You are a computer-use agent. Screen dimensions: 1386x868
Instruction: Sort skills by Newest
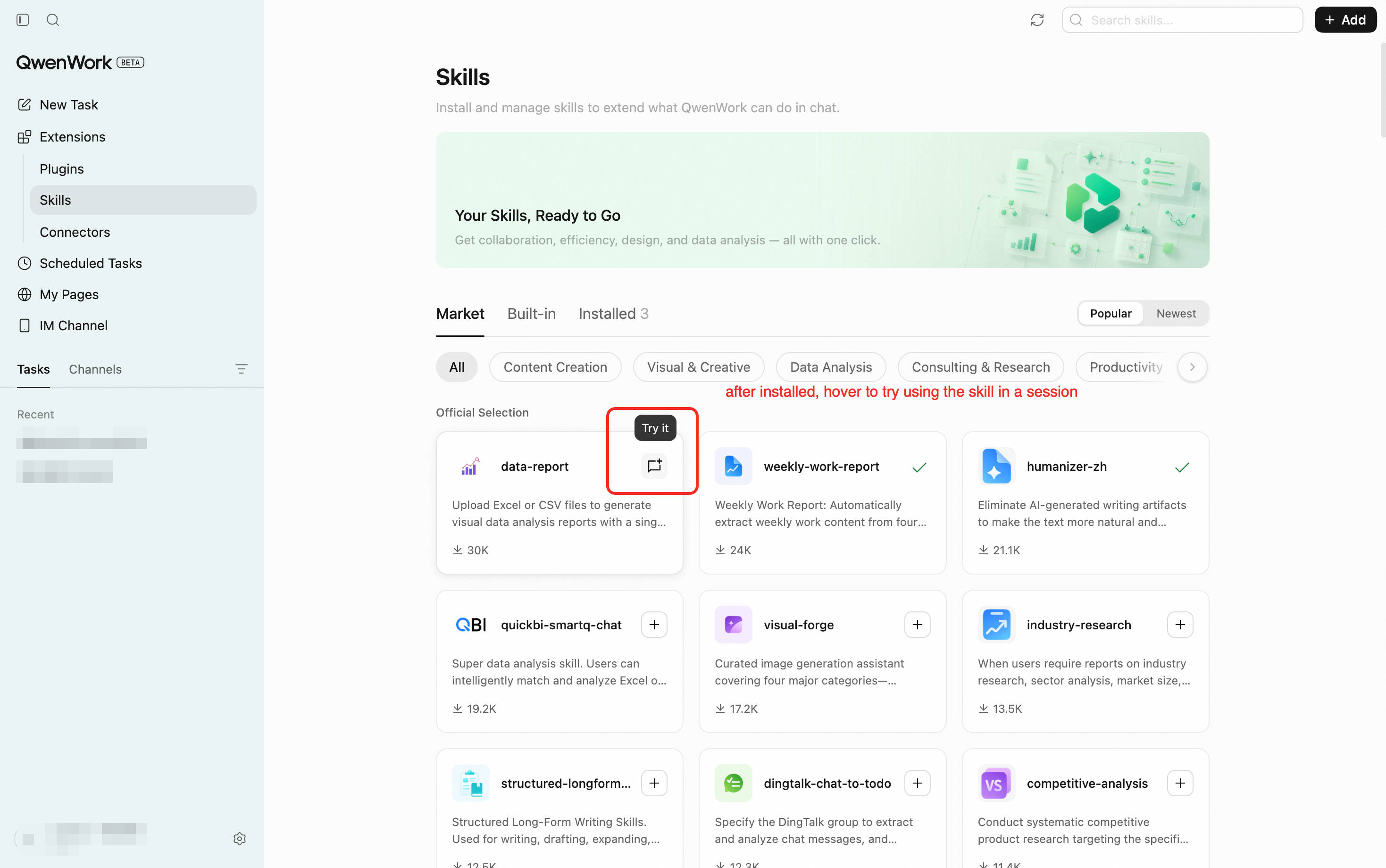coord(1176,313)
